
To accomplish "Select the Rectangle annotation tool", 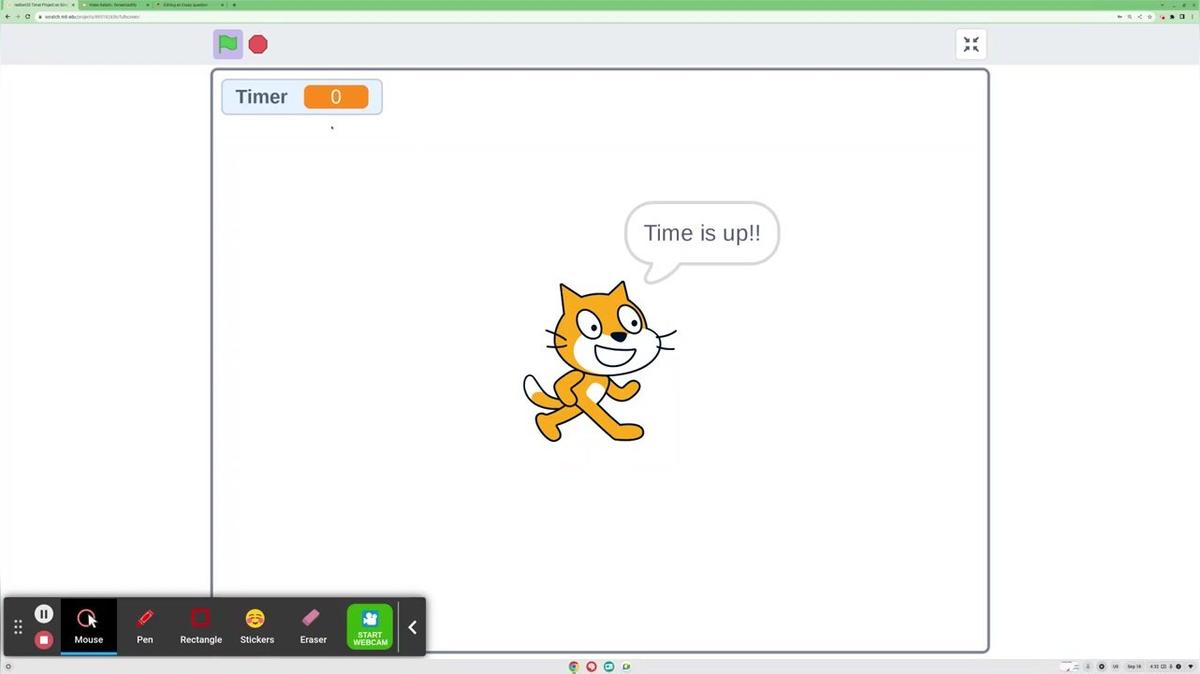I will tap(201, 627).
